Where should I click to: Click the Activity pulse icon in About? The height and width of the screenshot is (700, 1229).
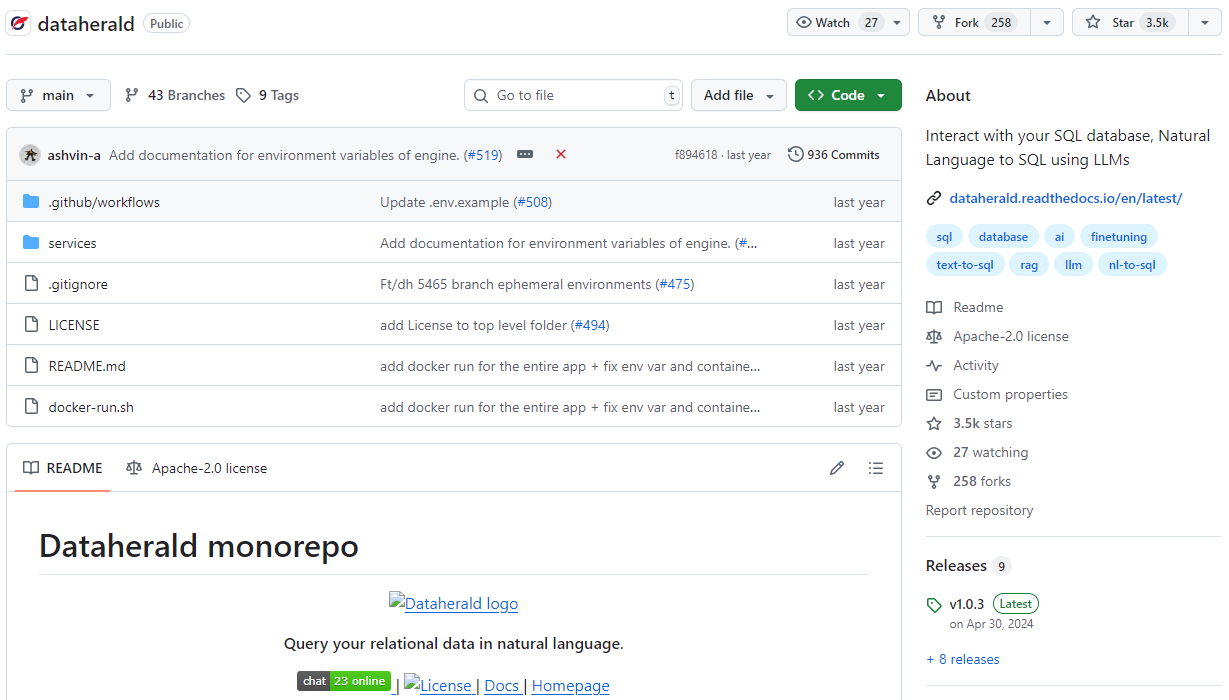click(933, 365)
